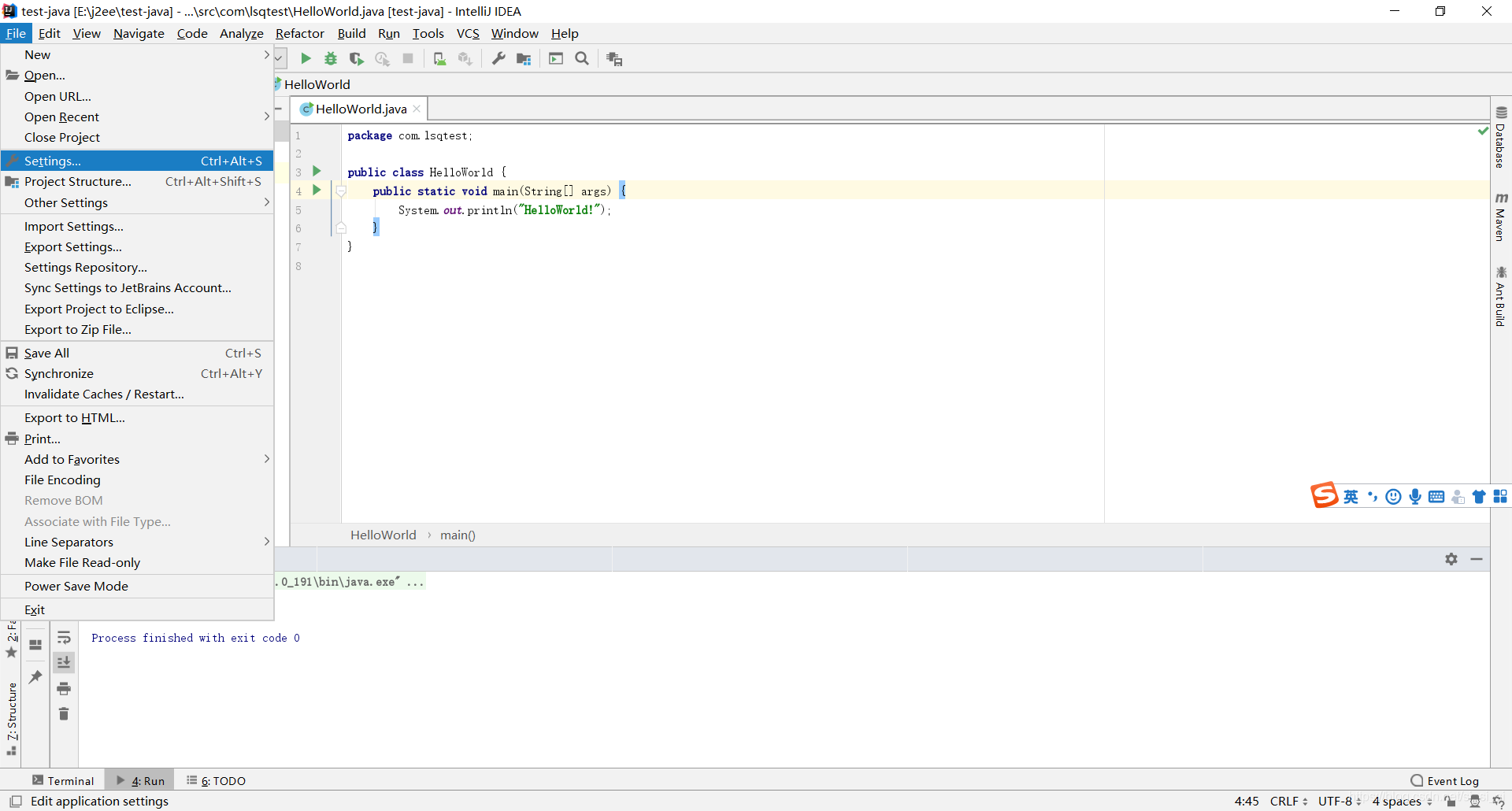Open CRLF line separator dropdown in status bar
Screen dimensions: 1512x811
coord(1288,801)
